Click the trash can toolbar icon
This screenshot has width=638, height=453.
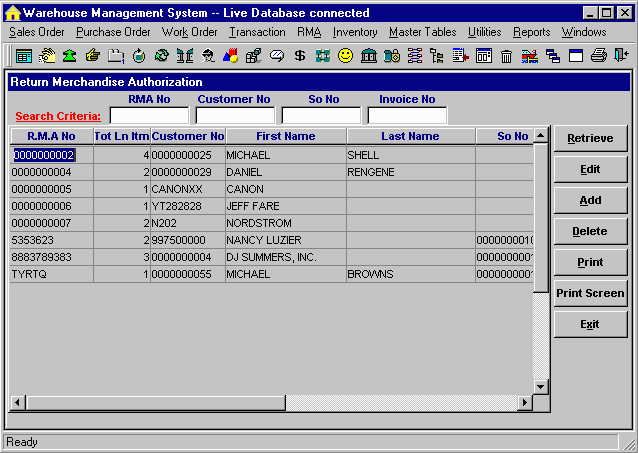(506, 56)
